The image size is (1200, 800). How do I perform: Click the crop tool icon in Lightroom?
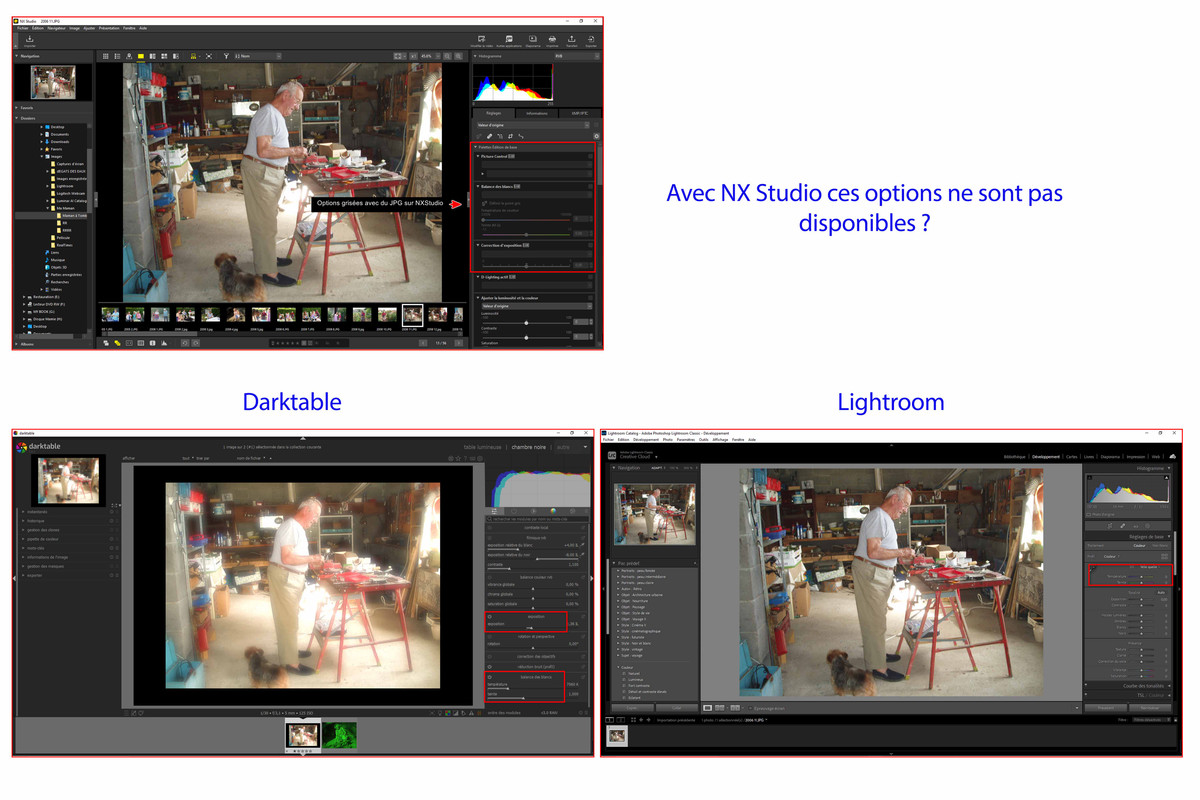1110,526
